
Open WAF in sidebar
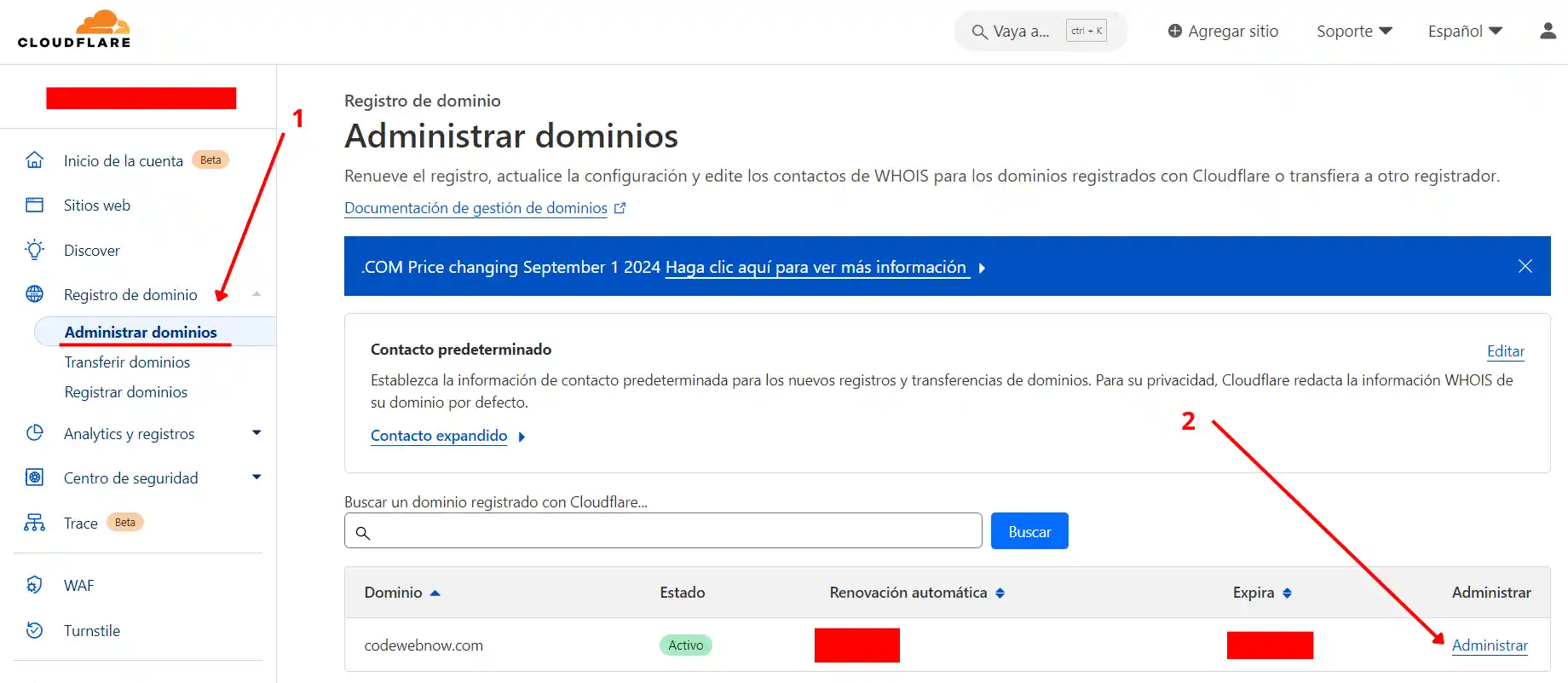pos(79,585)
